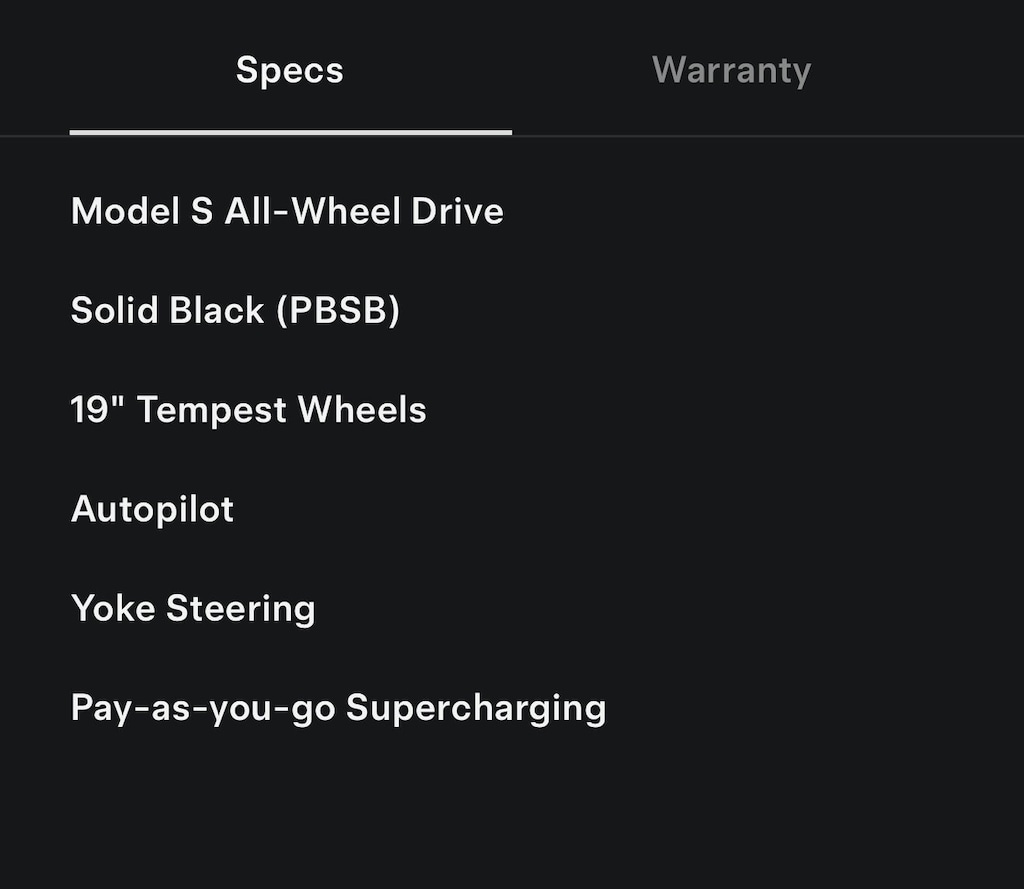The height and width of the screenshot is (889, 1024).
Task: Click the 19" wheel size number
Action: (97, 410)
